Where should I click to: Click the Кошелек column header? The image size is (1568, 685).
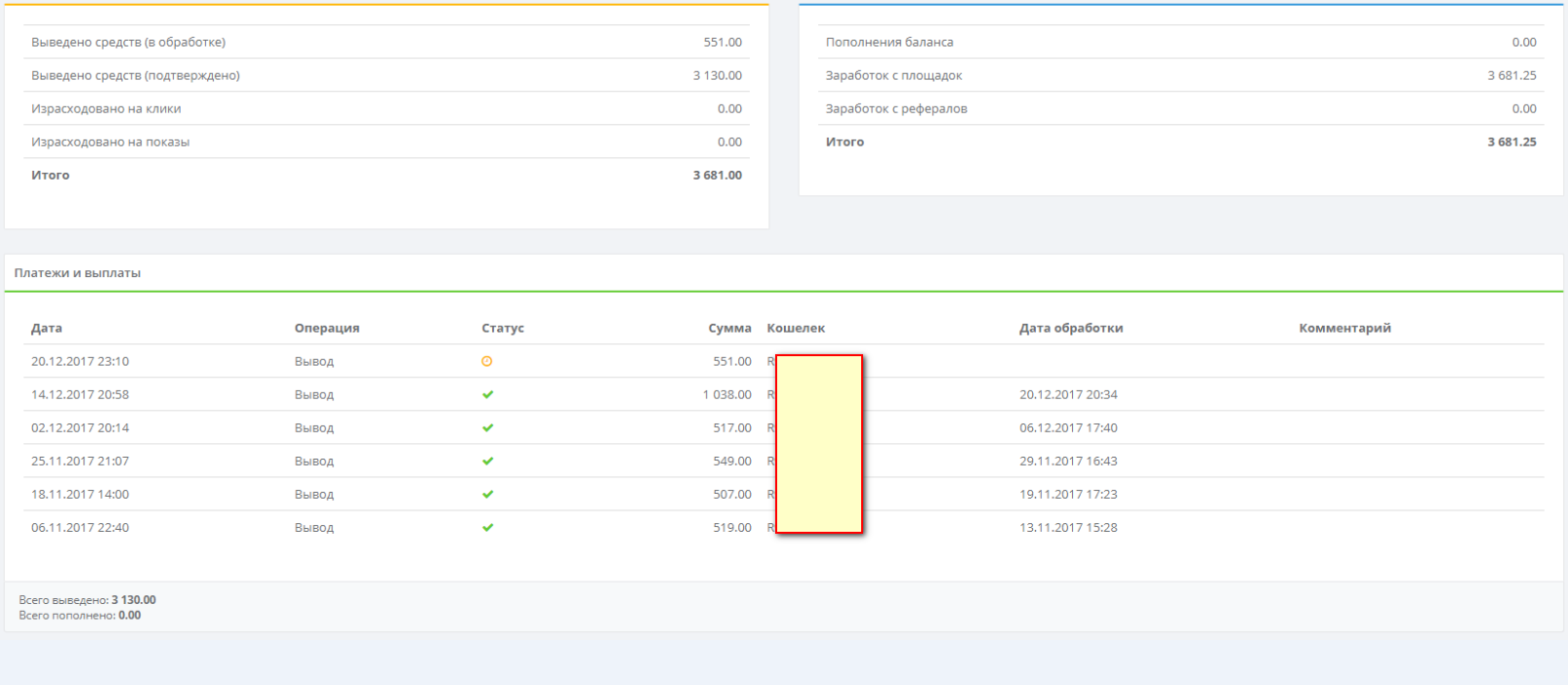[795, 328]
